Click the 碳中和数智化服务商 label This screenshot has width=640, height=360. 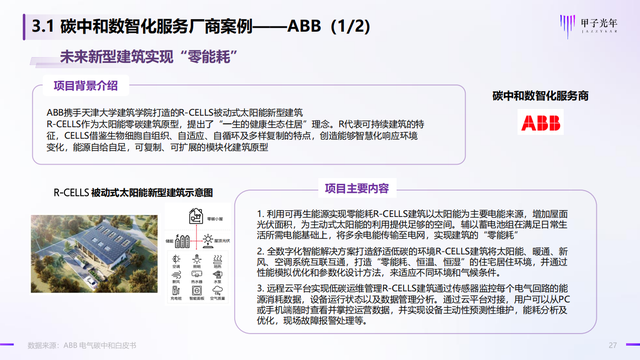click(x=540, y=96)
